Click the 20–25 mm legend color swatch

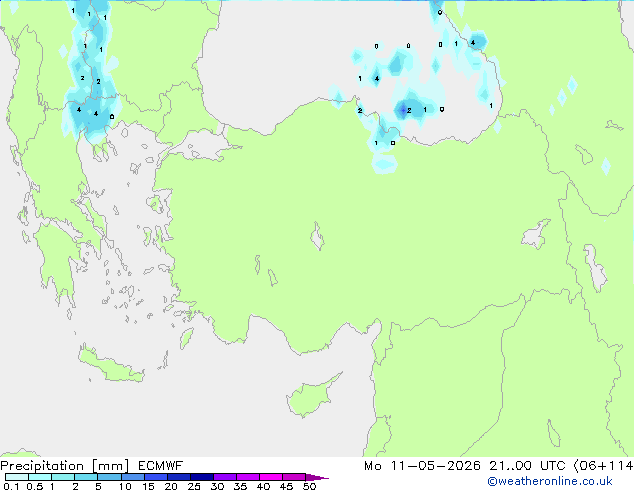point(179,477)
